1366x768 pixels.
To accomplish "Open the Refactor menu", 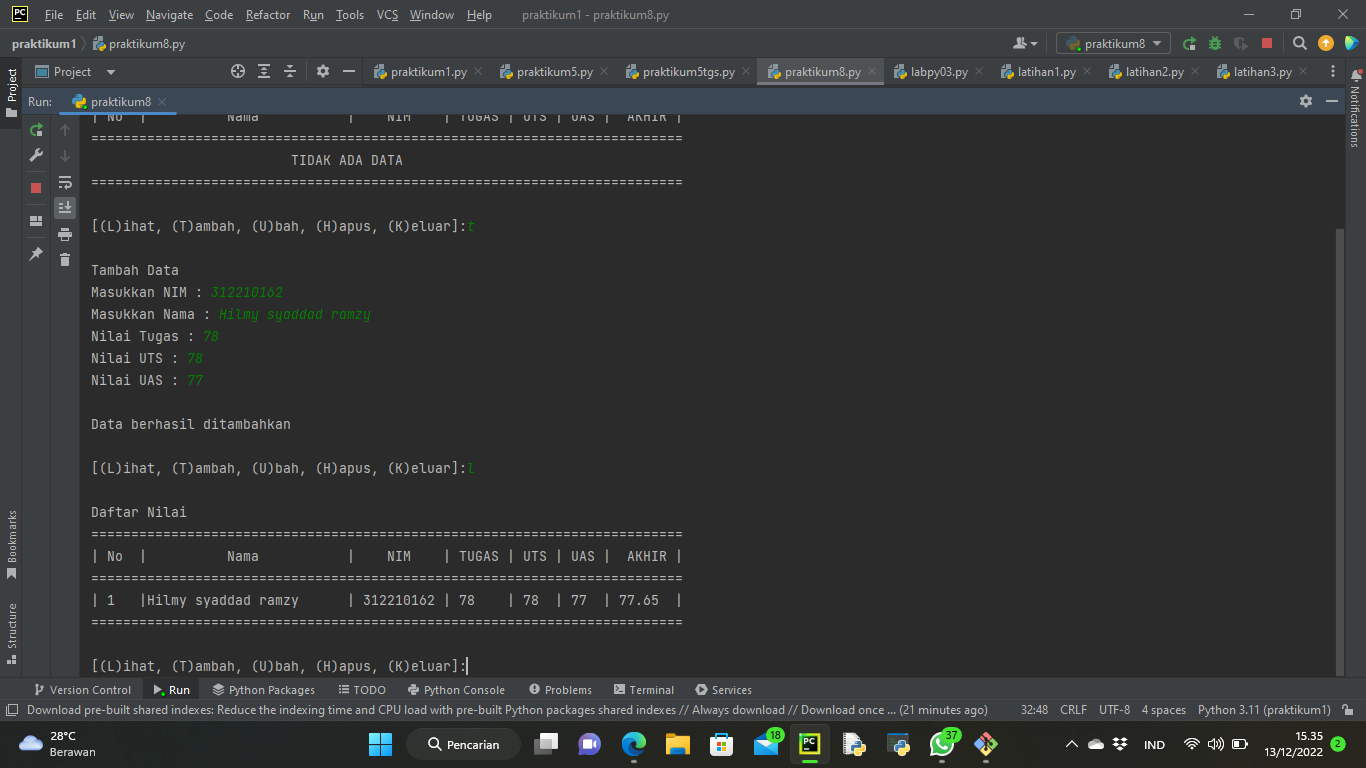I will pos(268,15).
